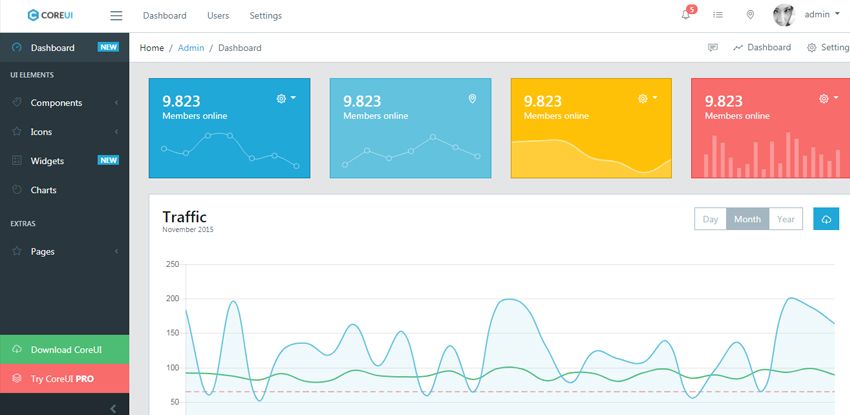The image size is (850, 415).
Task: Open the task list icon in header
Action: click(x=718, y=15)
